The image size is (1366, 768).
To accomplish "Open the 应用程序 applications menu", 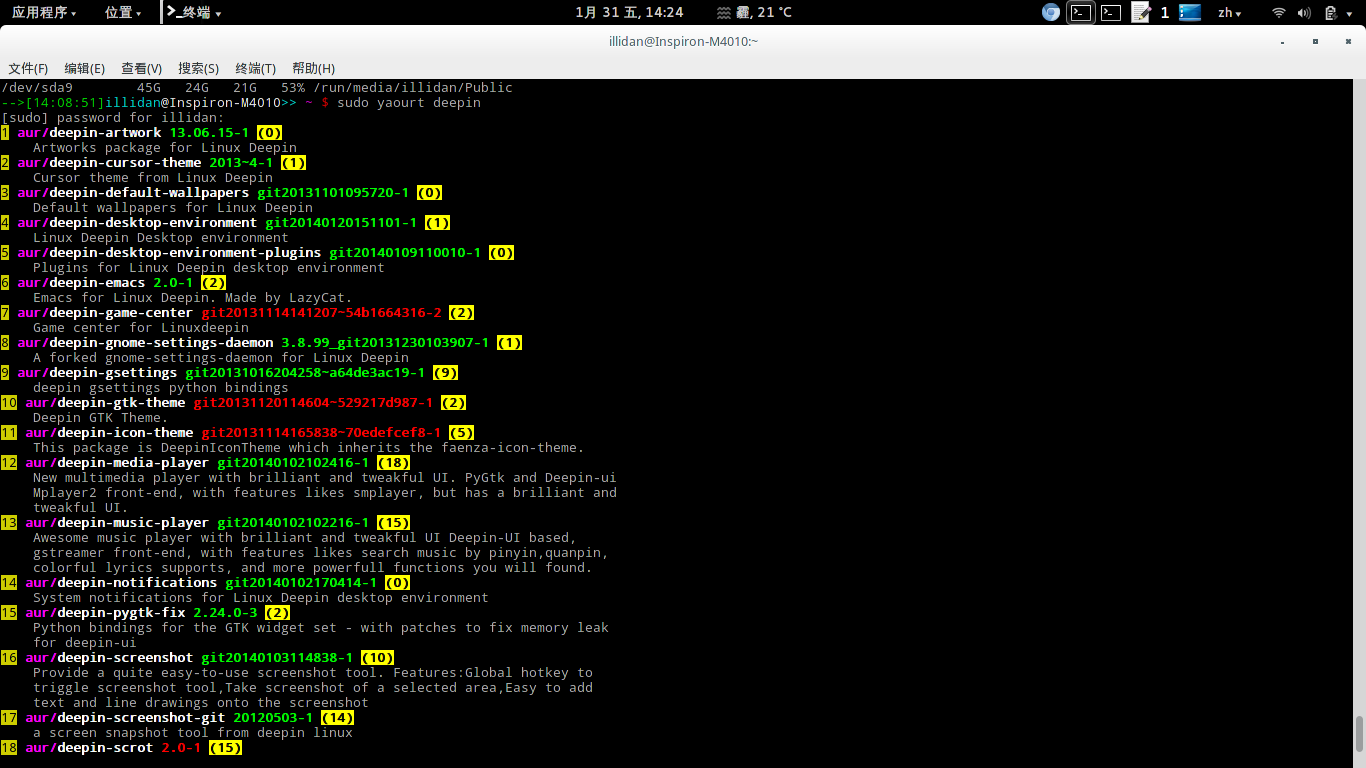I will pyautogui.click(x=45, y=12).
